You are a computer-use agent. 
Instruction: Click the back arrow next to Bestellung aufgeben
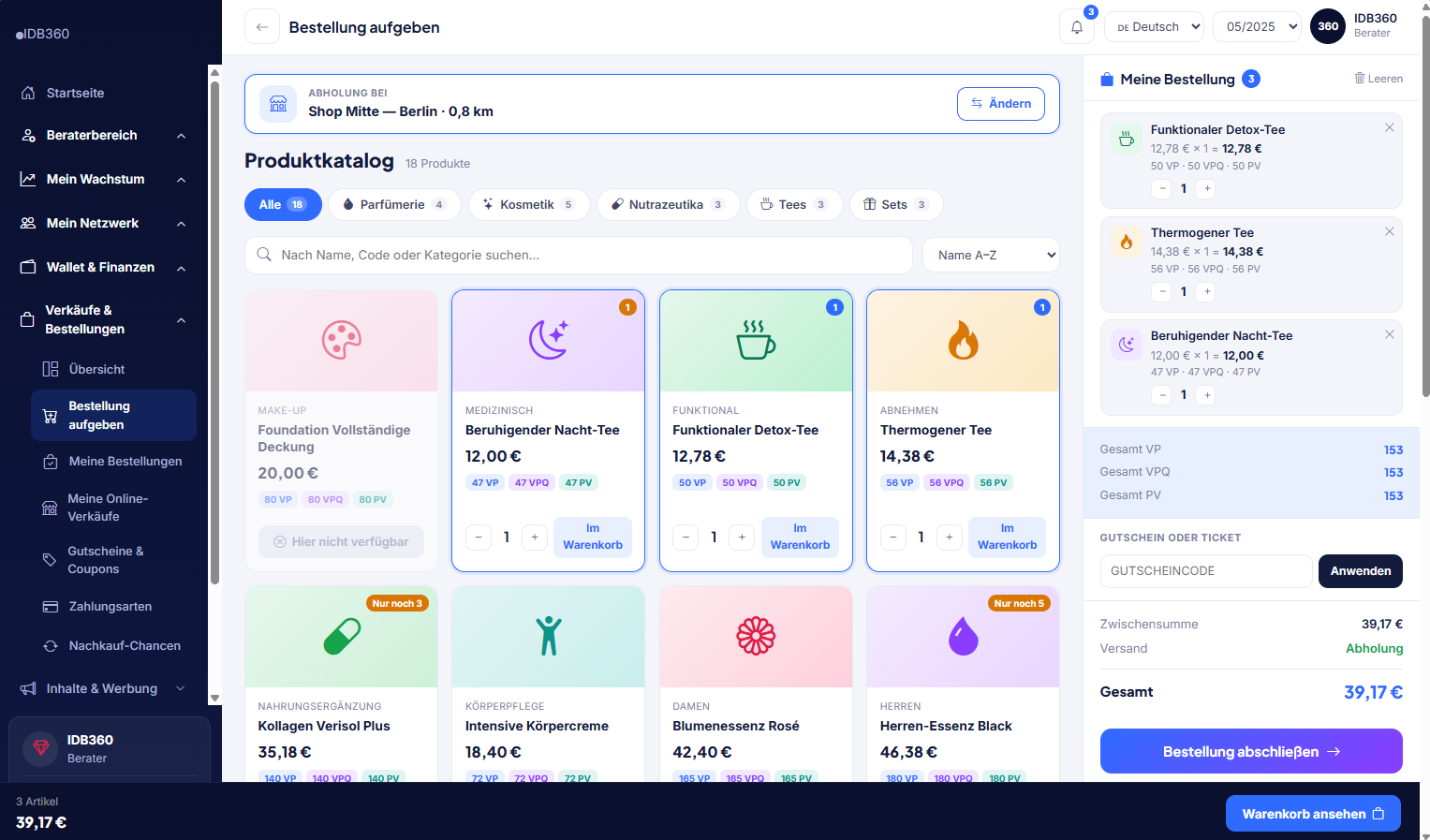tap(262, 27)
